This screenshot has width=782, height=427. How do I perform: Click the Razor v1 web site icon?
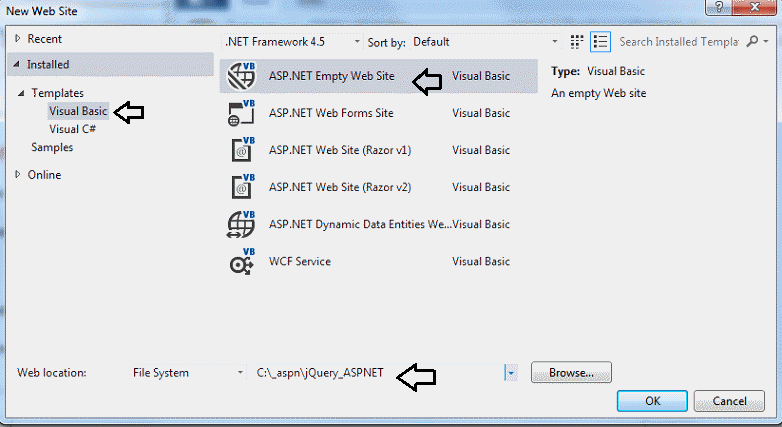(243, 150)
